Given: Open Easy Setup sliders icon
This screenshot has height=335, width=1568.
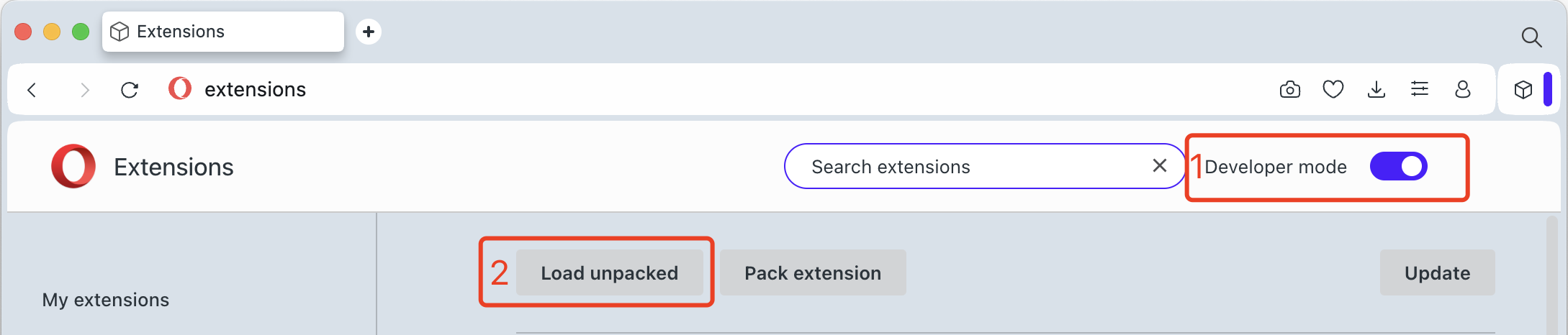Looking at the screenshot, I should (x=1419, y=90).
